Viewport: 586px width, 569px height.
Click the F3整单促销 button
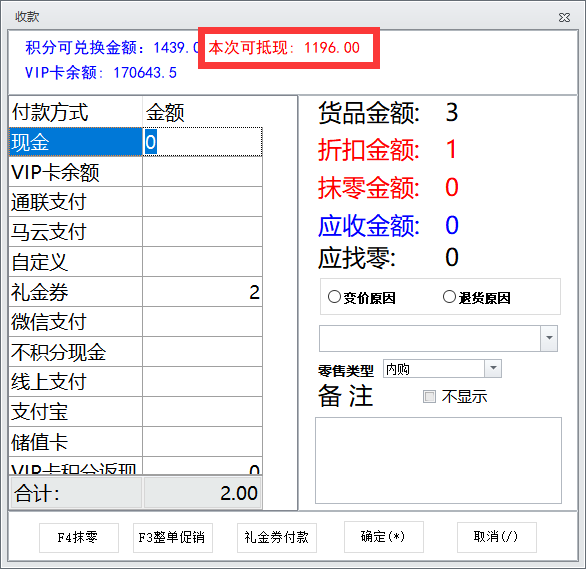(x=173, y=538)
